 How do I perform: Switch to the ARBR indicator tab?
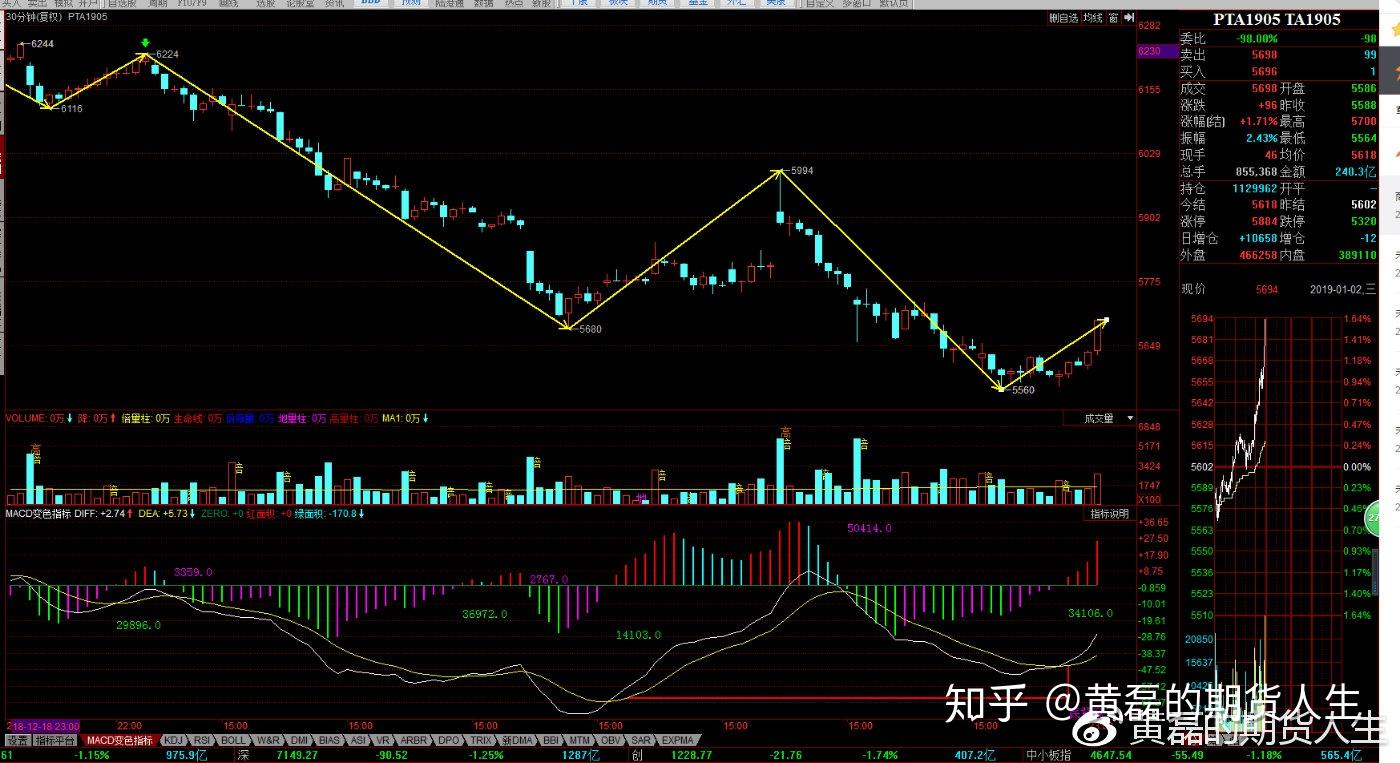tap(414, 741)
